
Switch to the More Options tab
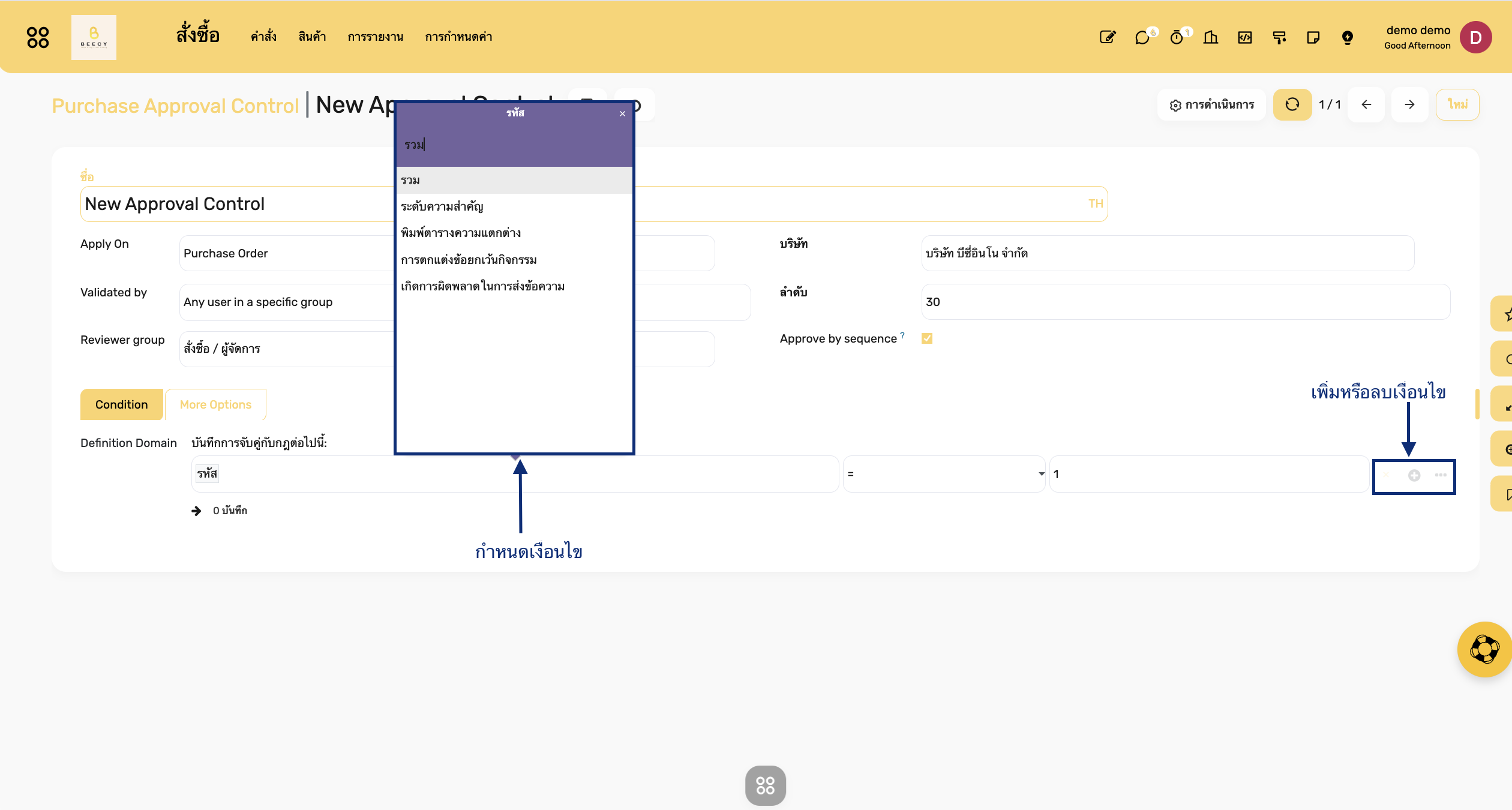pyautogui.click(x=215, y=404)
